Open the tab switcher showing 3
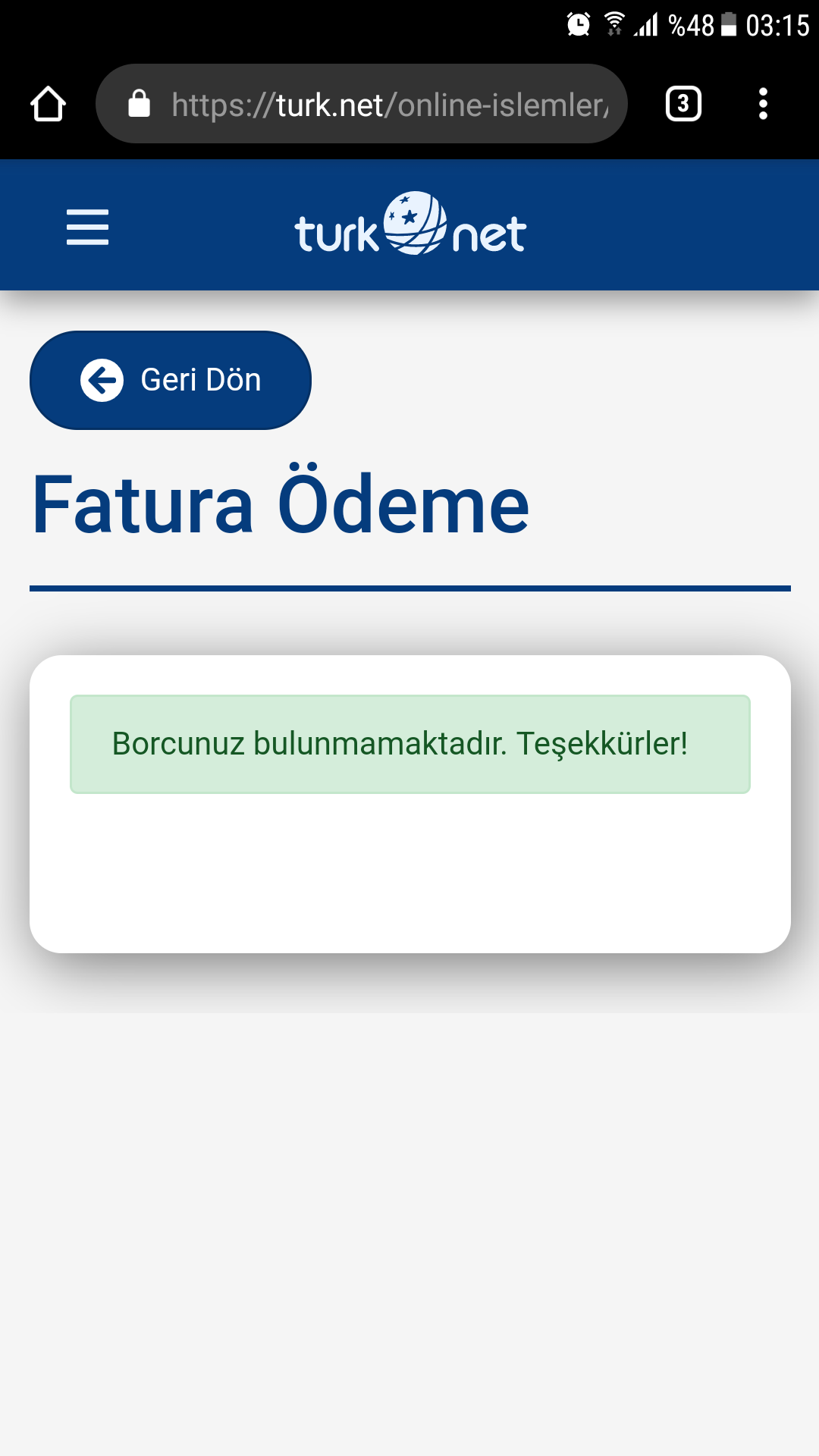819x1456 pixels. 683,104
